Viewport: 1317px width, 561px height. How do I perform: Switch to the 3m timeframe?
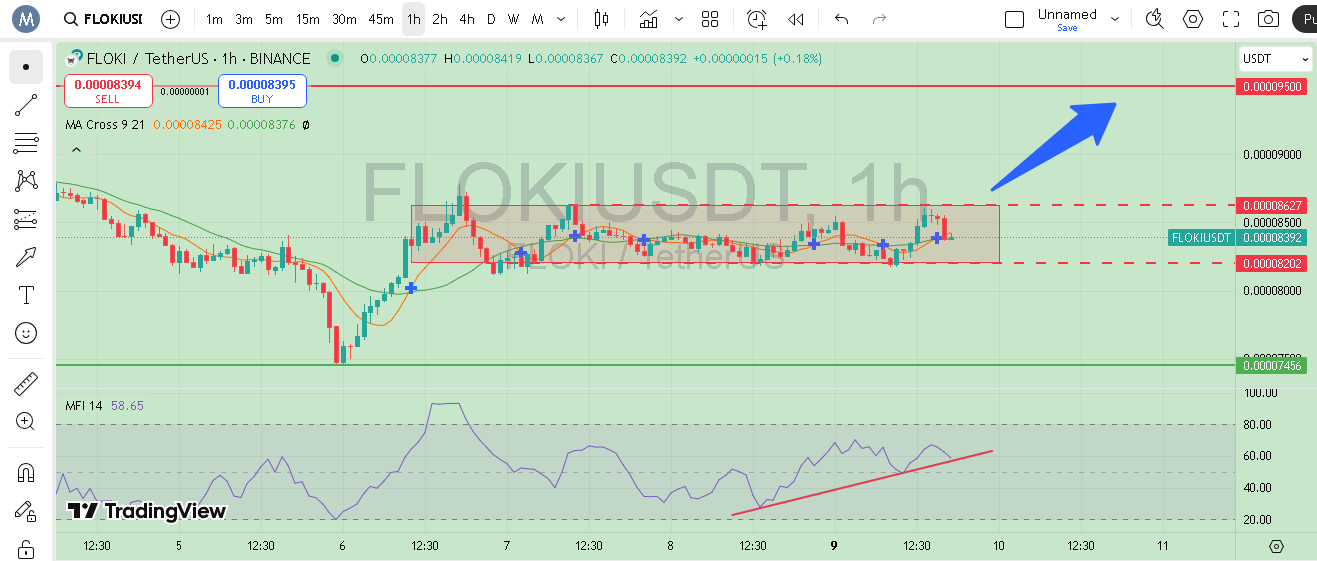[244, 19]
